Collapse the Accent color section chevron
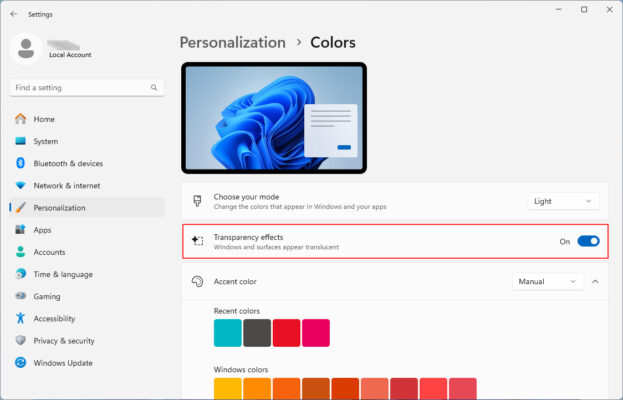The width and height of the screenshot is (623, 400). (596, 282)
